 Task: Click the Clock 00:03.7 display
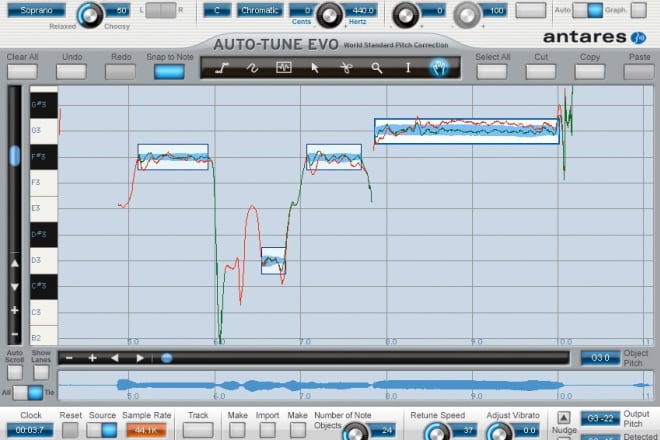pyautogui.click(x=30, y=430)
